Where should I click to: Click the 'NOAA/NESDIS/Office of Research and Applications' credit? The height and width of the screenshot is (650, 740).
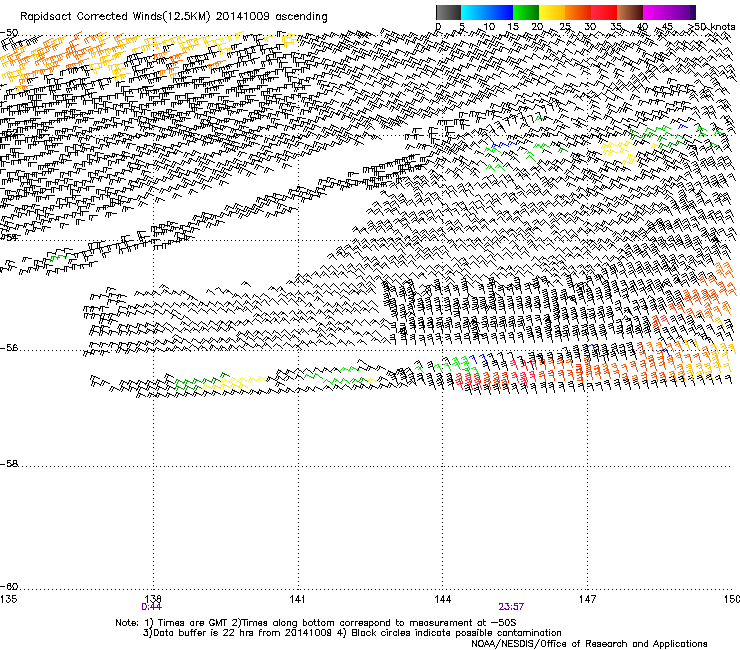tap(589, 643)
